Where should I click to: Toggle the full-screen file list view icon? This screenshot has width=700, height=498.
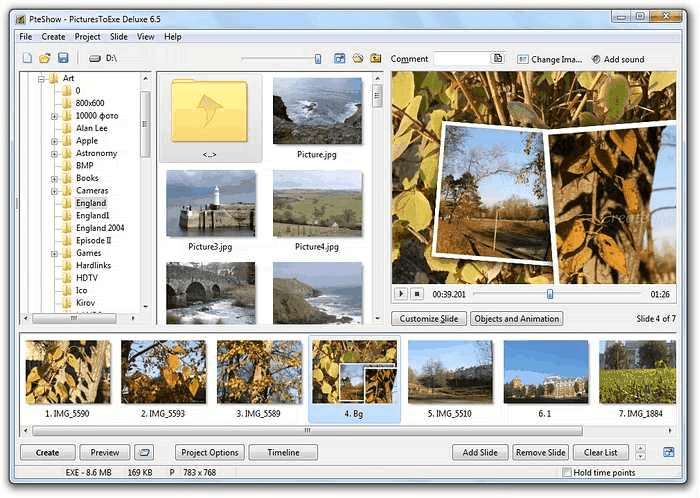coord(339,58)
